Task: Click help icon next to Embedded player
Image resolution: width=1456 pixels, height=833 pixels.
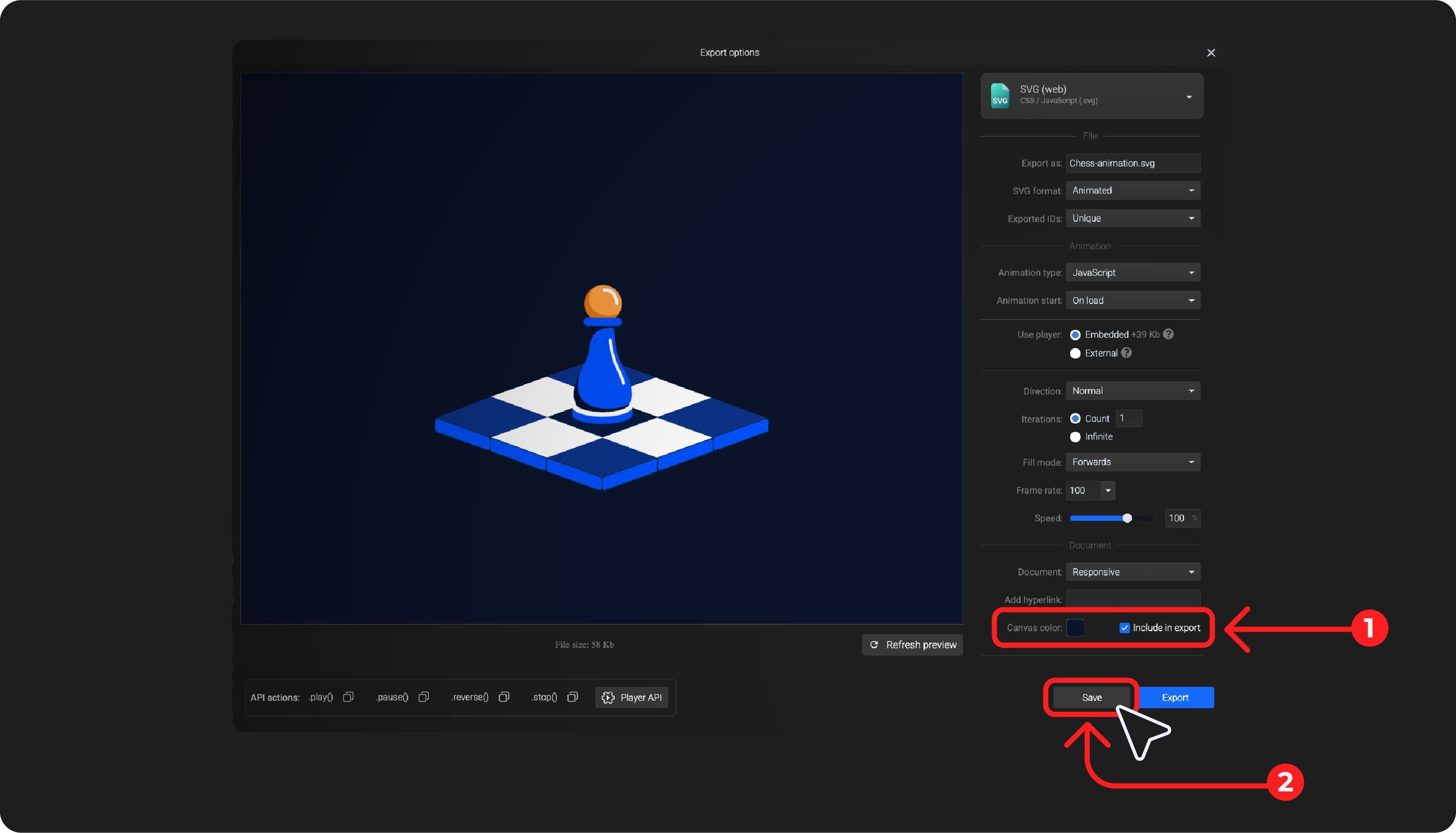Action: tap(1168, 334)
